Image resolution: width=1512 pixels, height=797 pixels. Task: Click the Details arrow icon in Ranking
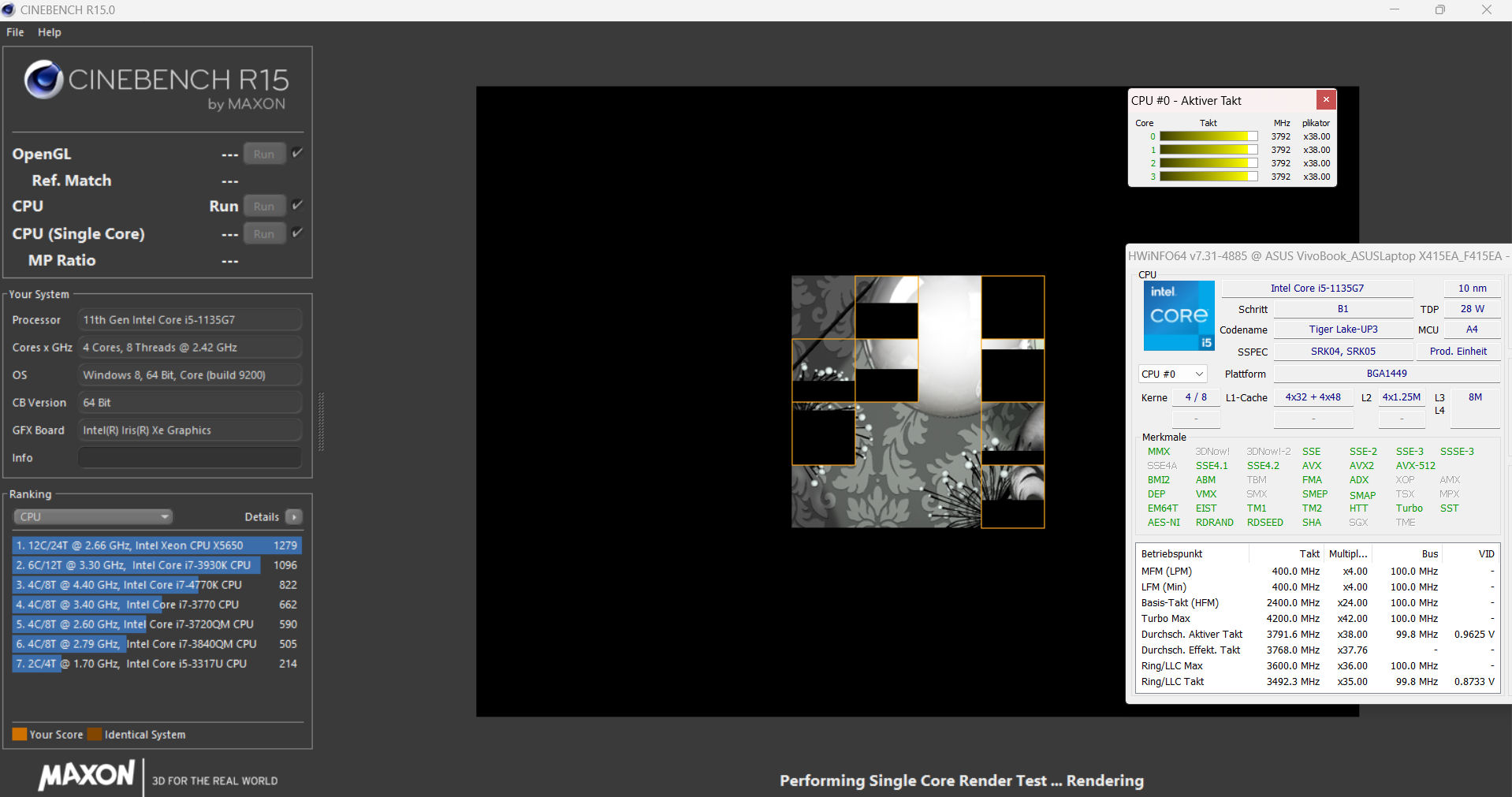click(x=294, y=517)
